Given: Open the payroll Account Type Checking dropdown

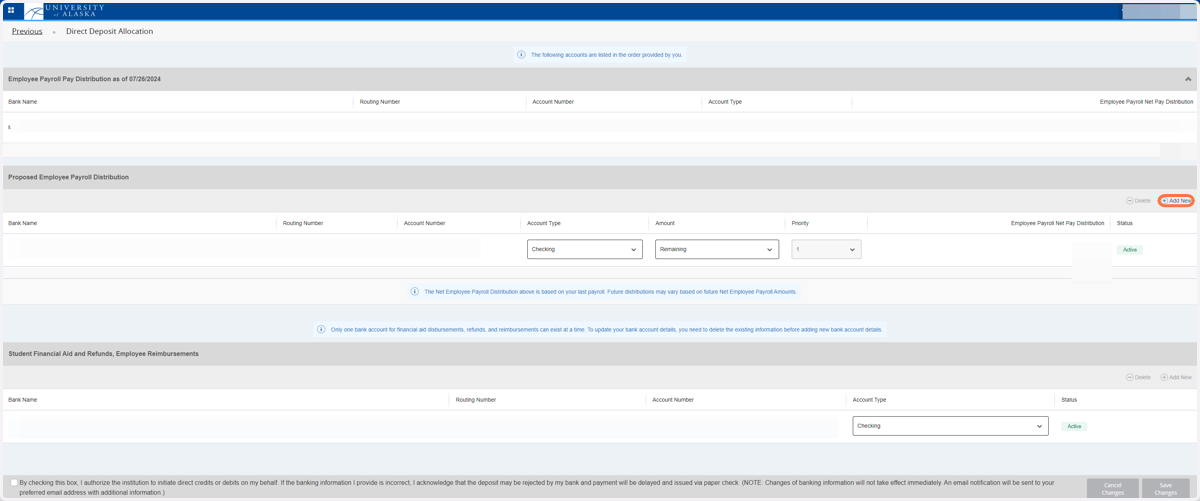Looking at the screenshot, I should [585, 249].
